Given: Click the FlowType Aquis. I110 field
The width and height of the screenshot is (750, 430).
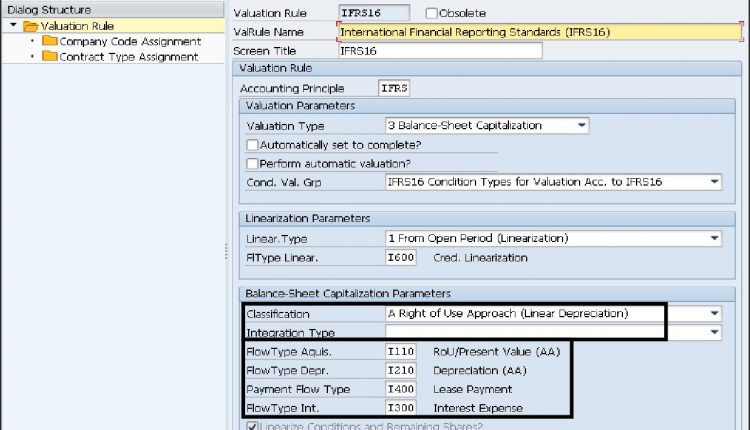Looking at the screenshot, I should [x=401, y=352].
